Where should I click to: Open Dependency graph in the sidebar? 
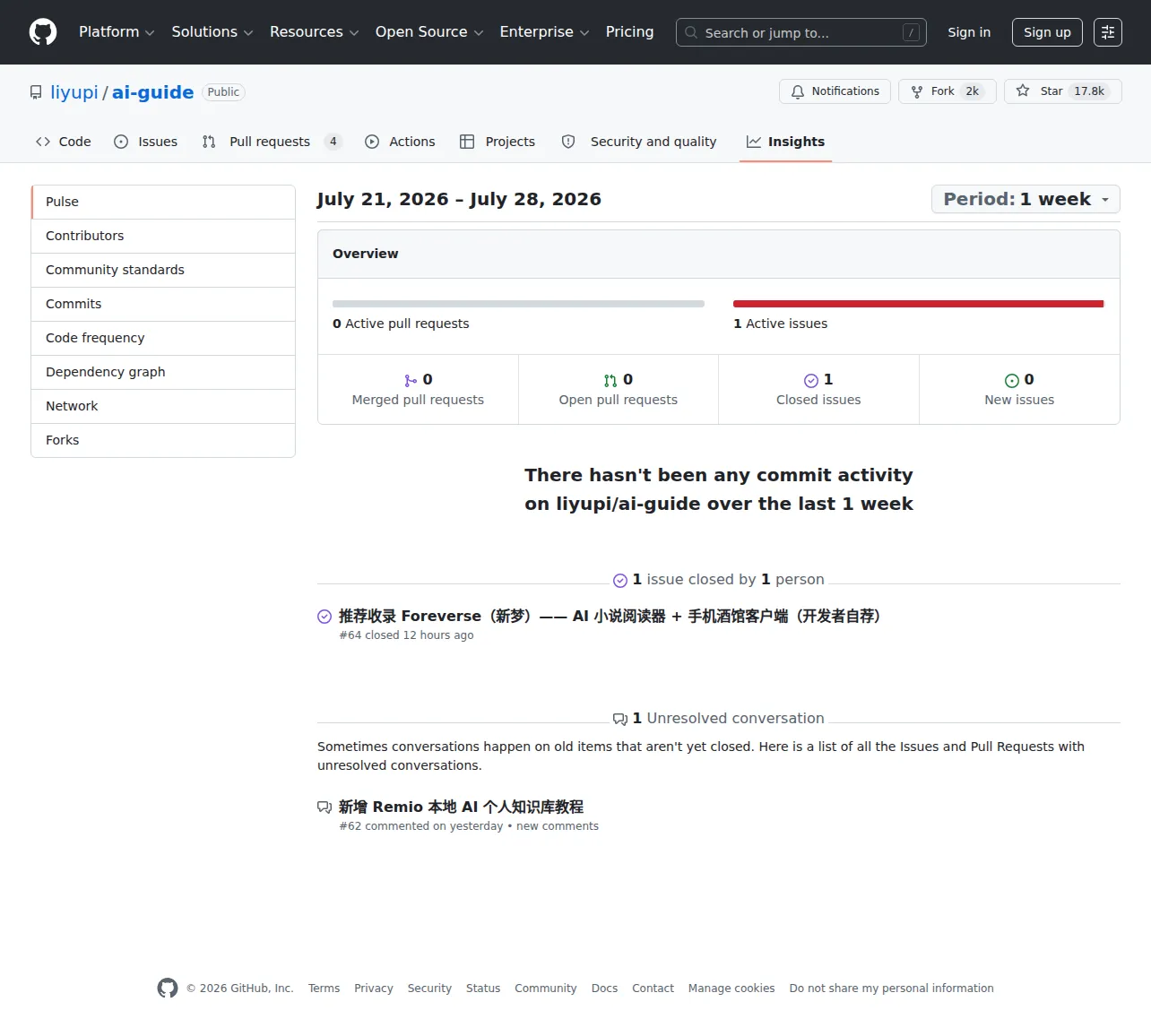pos(163,373)
